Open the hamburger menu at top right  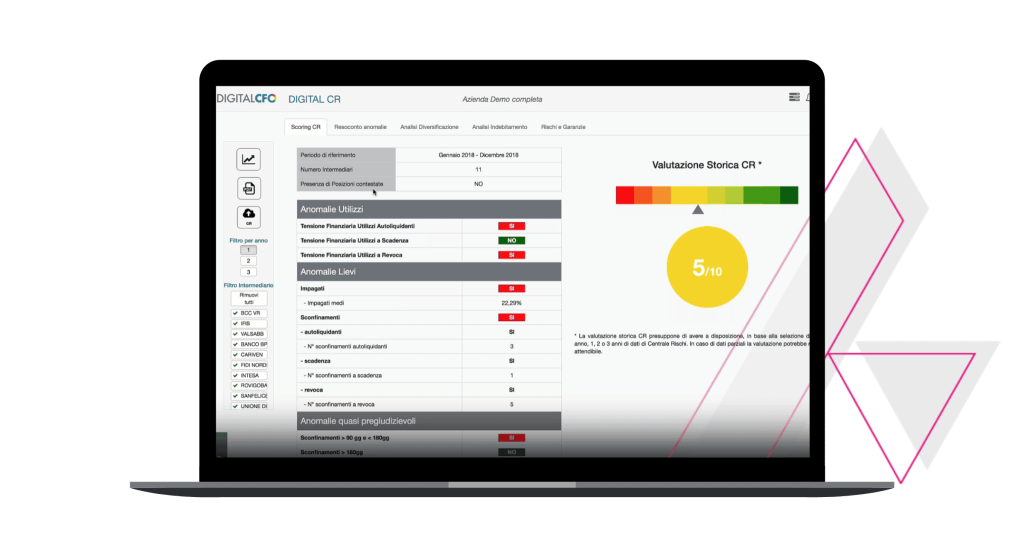(x=794, y=97)
